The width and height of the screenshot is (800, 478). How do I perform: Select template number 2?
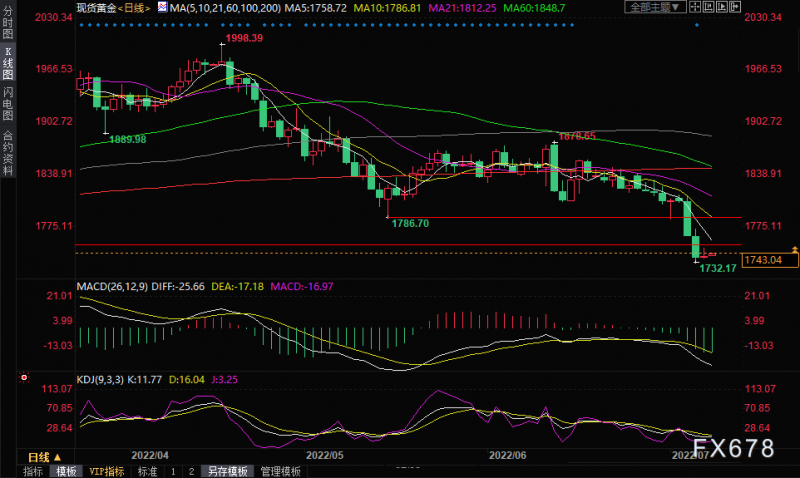click(x=191, y=470)
